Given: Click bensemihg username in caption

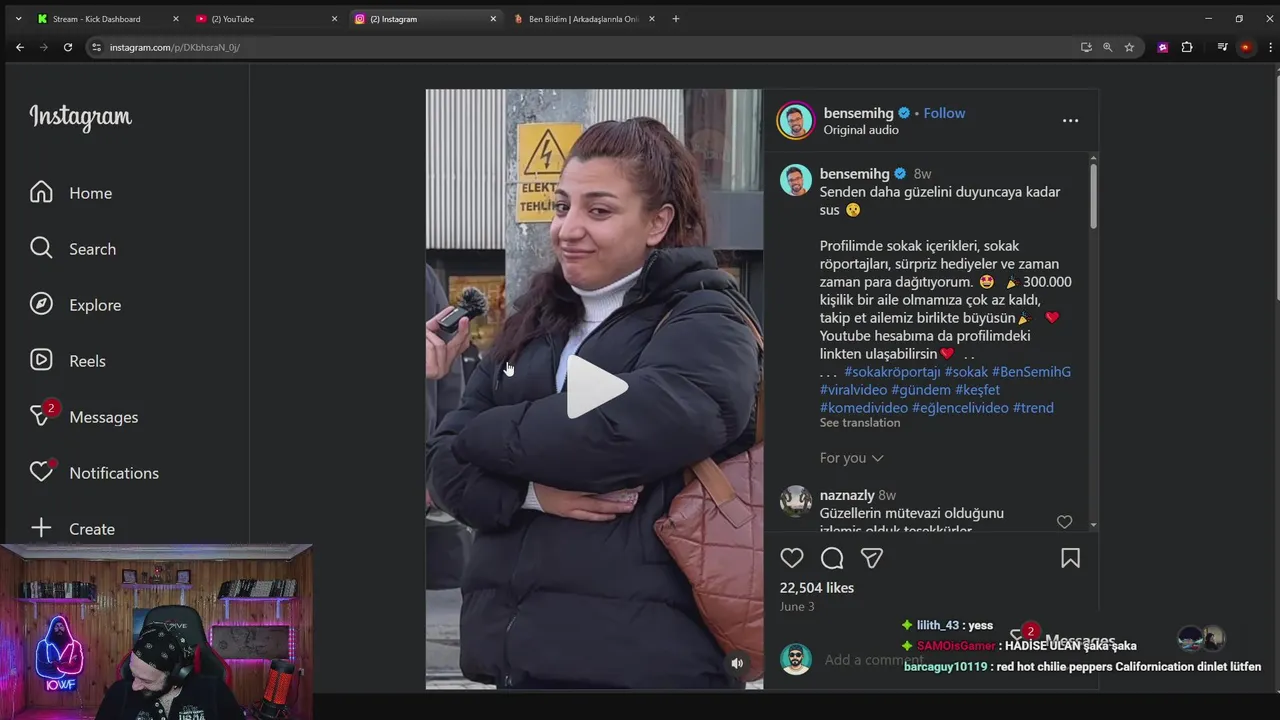Looking at the screenshot, I should 855,174.
